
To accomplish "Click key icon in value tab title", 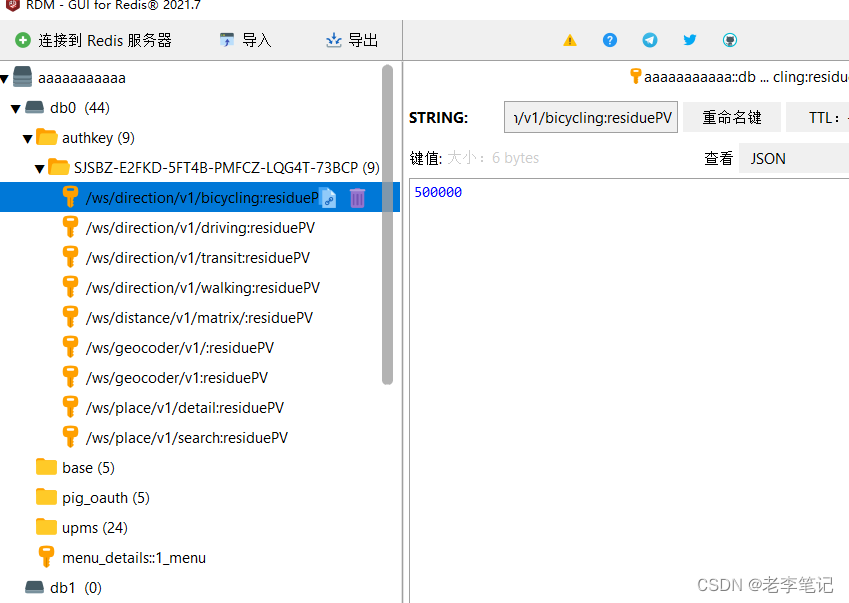I will coord(636,76).
